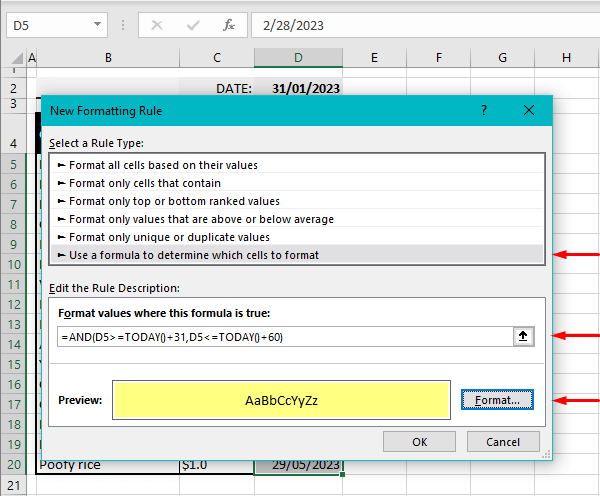
Task: Click cell with date 31/01/2023
Action: pyautogui.click(x=298, y=88)
